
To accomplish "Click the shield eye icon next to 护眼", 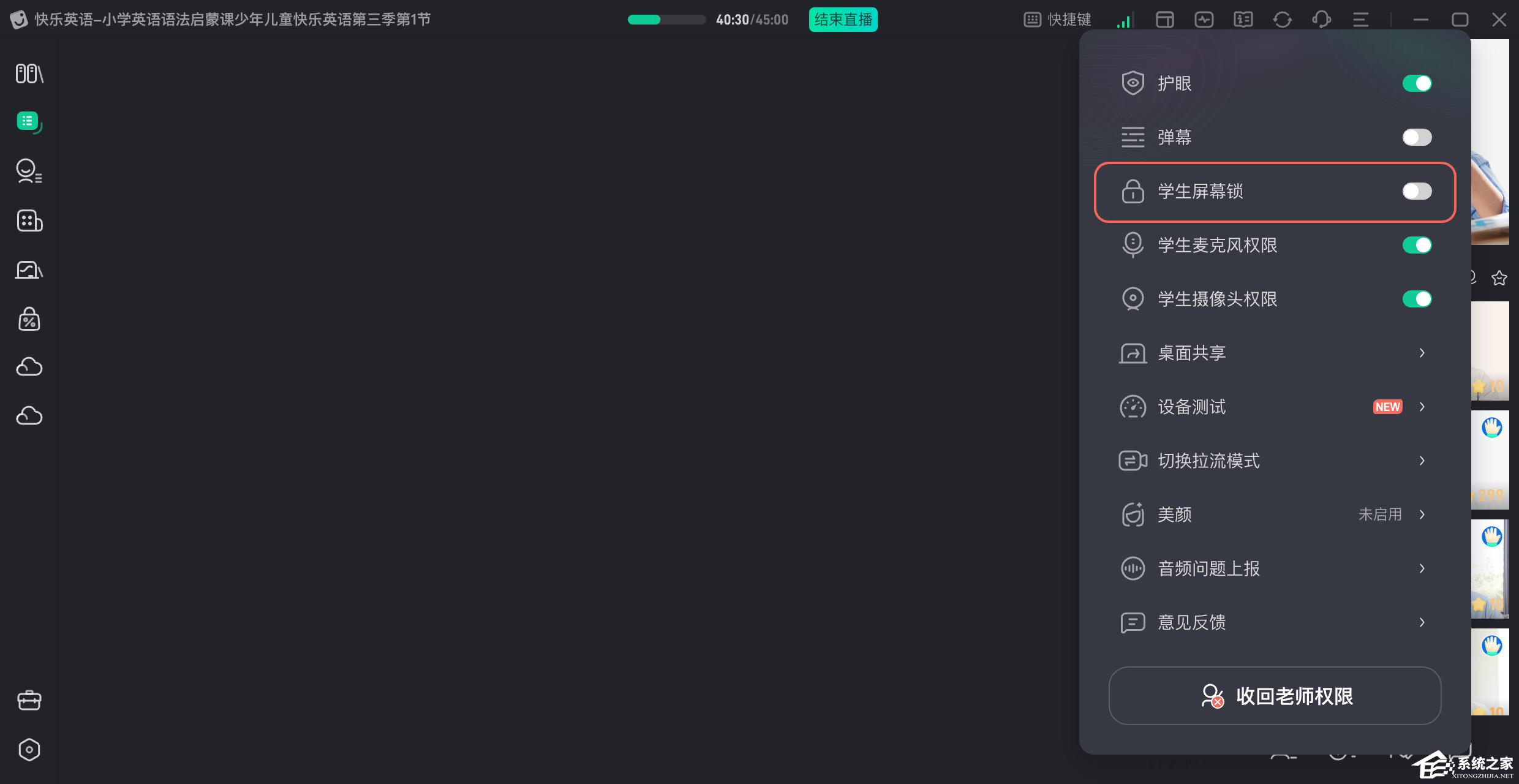I will 1133,83.
